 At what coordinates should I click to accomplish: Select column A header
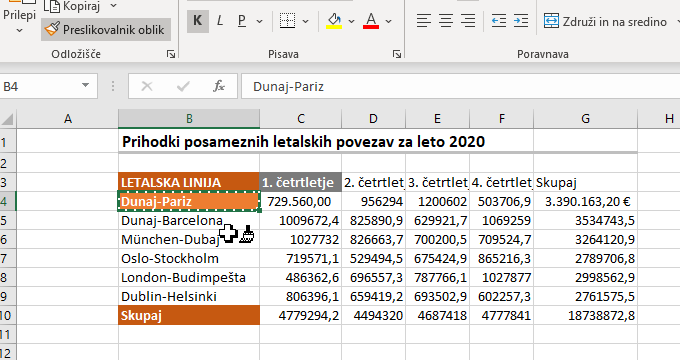click(x=67, y=119)
